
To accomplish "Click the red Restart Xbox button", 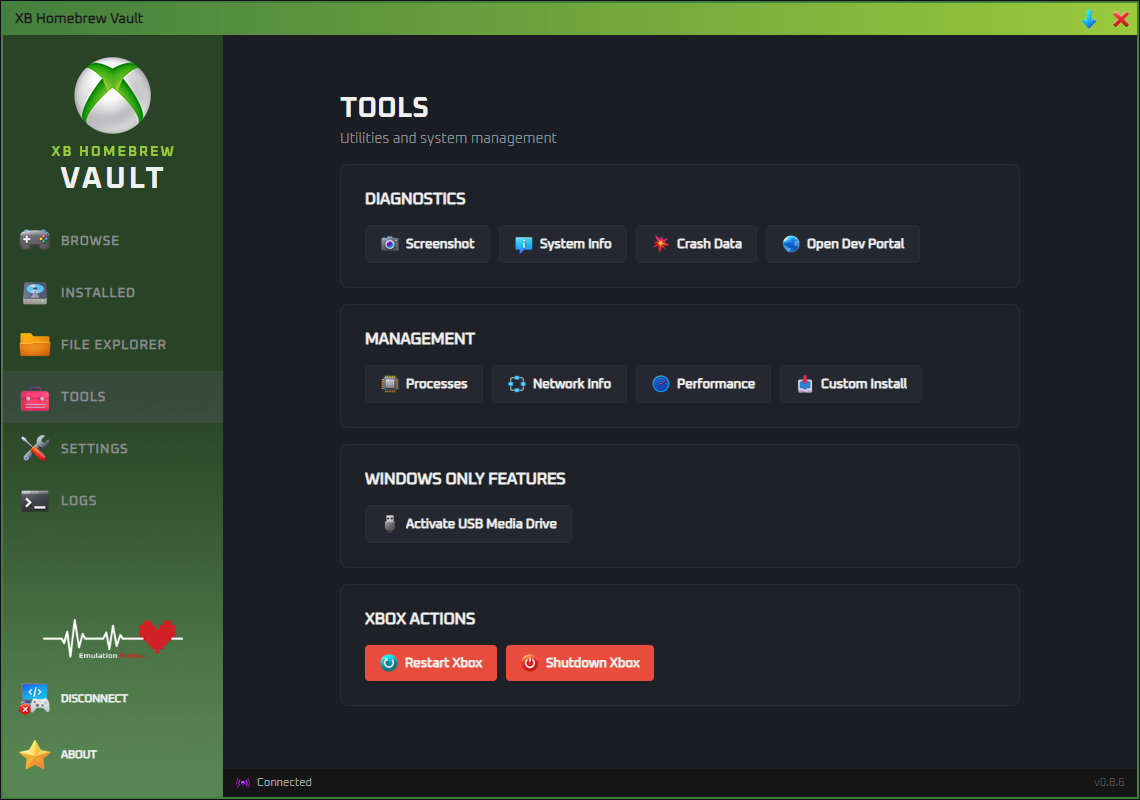I will [430, 663].
